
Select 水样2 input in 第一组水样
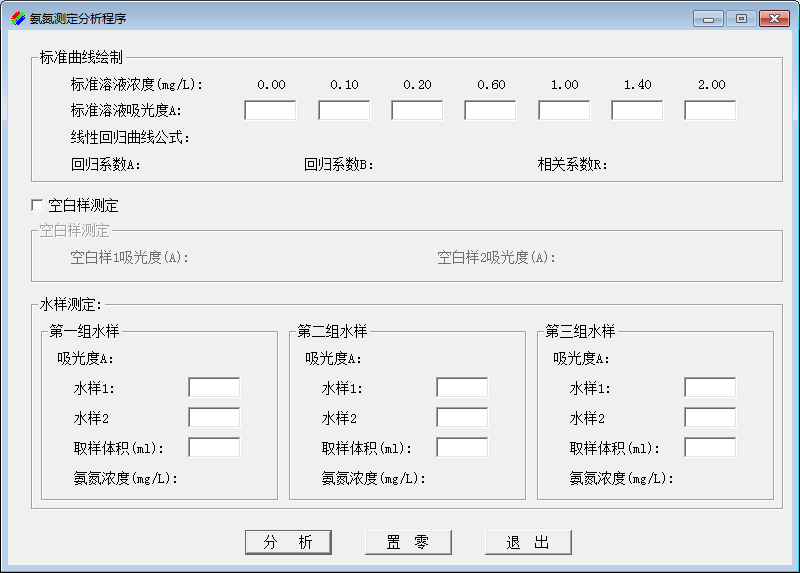[x=214, y=418]
